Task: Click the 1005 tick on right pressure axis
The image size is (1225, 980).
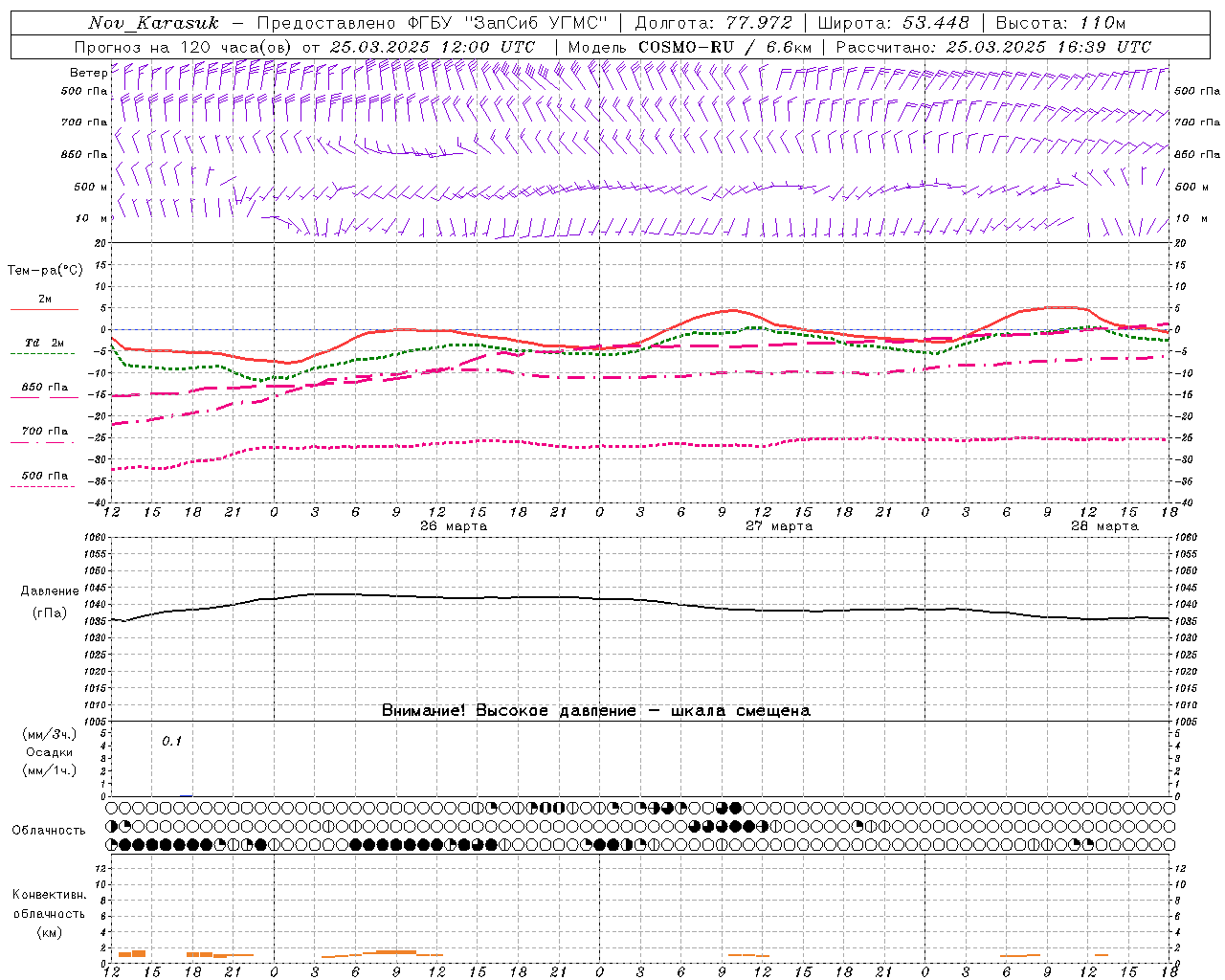Action: (x=1186, y=722)
